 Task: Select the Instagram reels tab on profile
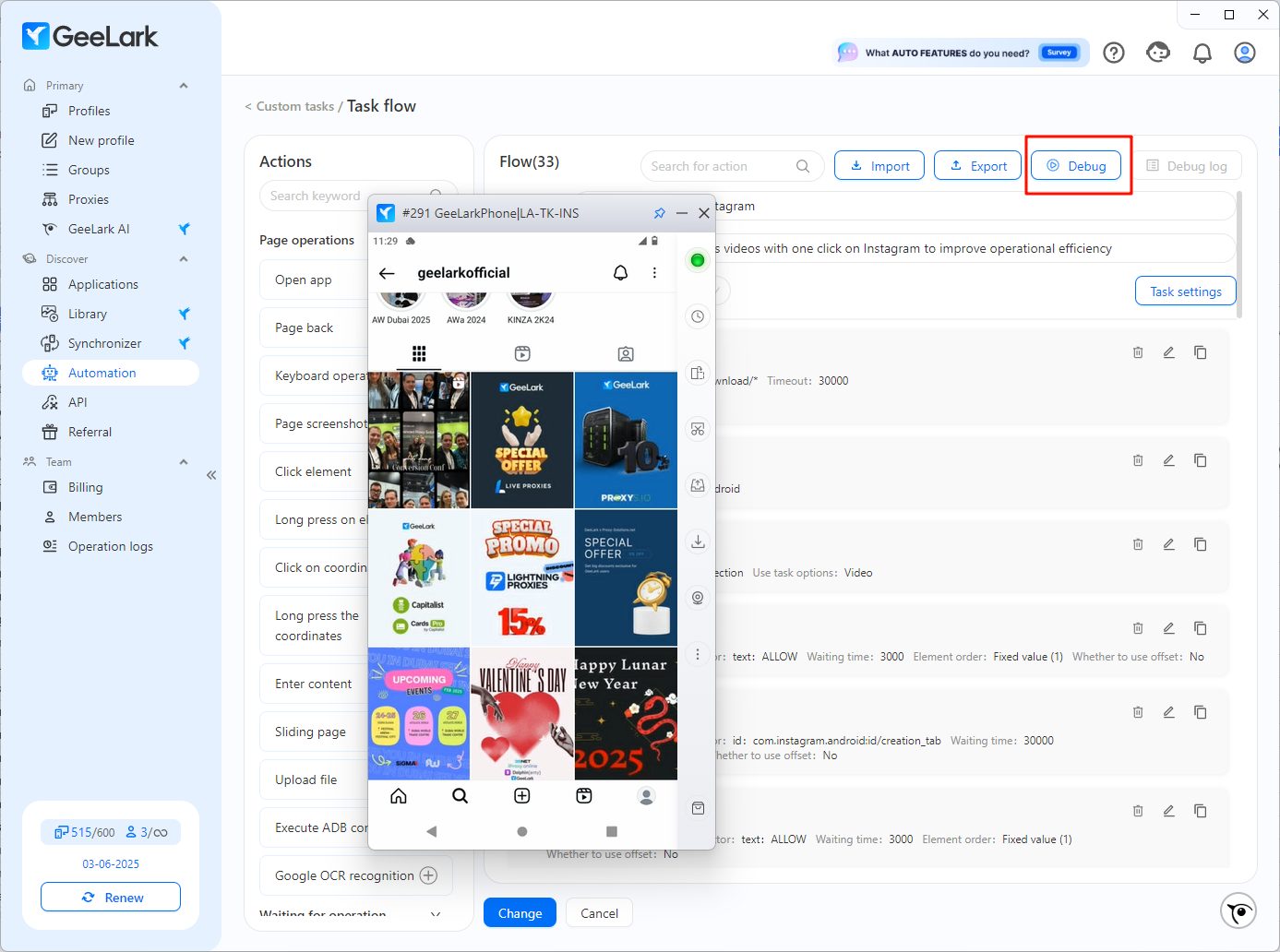522,353
